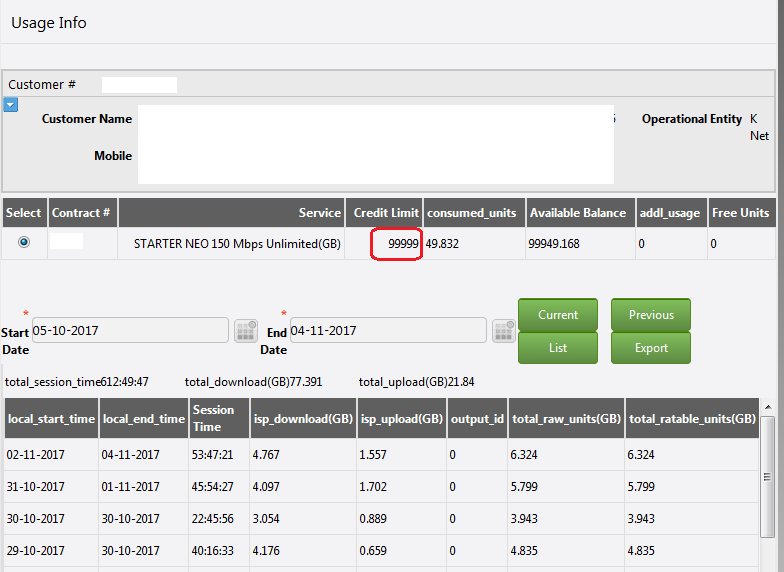The width and height of the screenshot is (784, 572).
Task: Open the End Date calendar picker
Action: coord(504,330)
